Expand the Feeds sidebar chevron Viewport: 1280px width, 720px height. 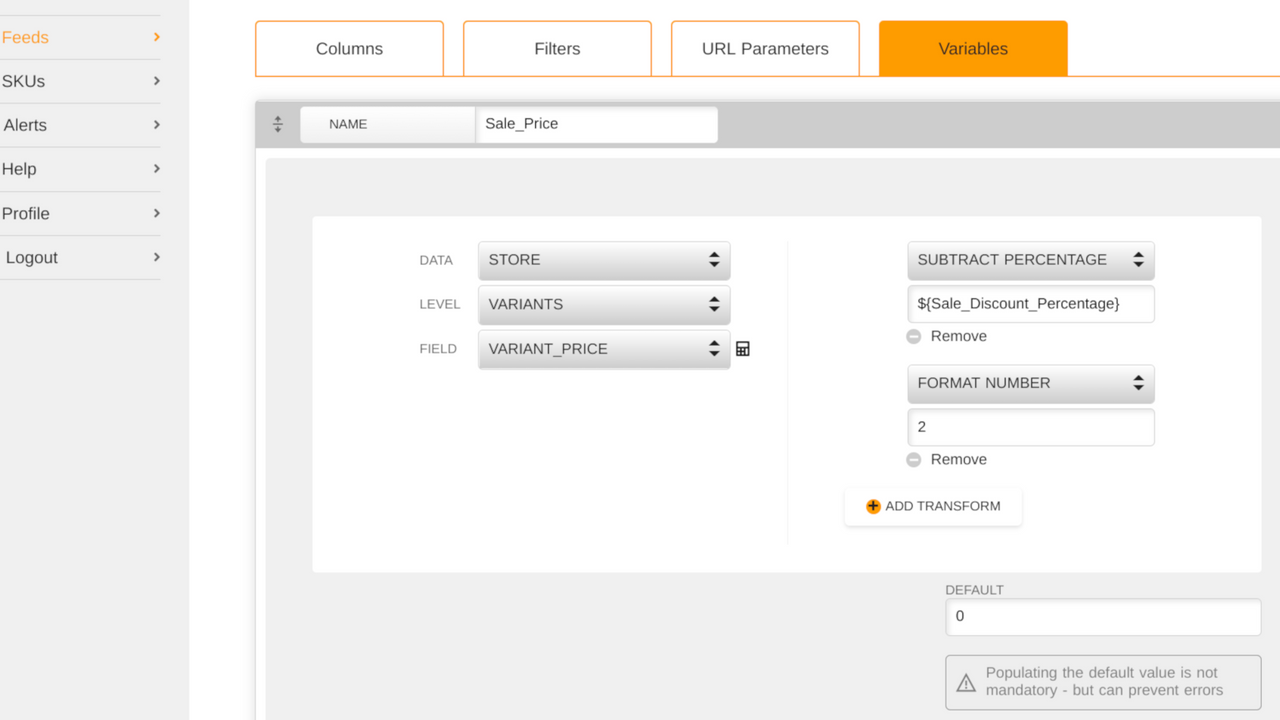pos(157,37)
